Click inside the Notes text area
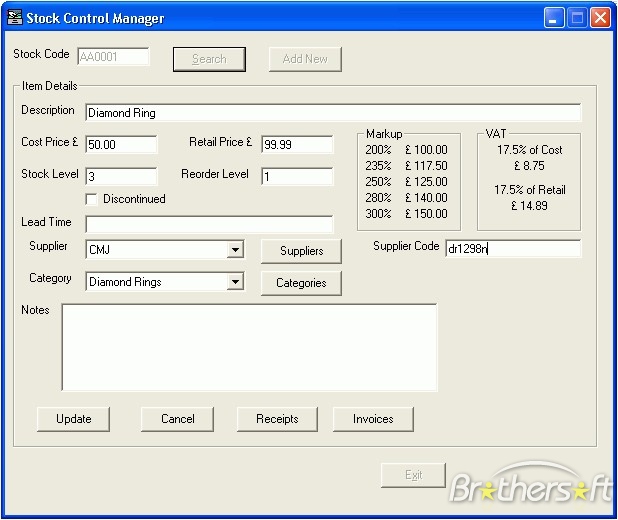 [x=249, y=347]
